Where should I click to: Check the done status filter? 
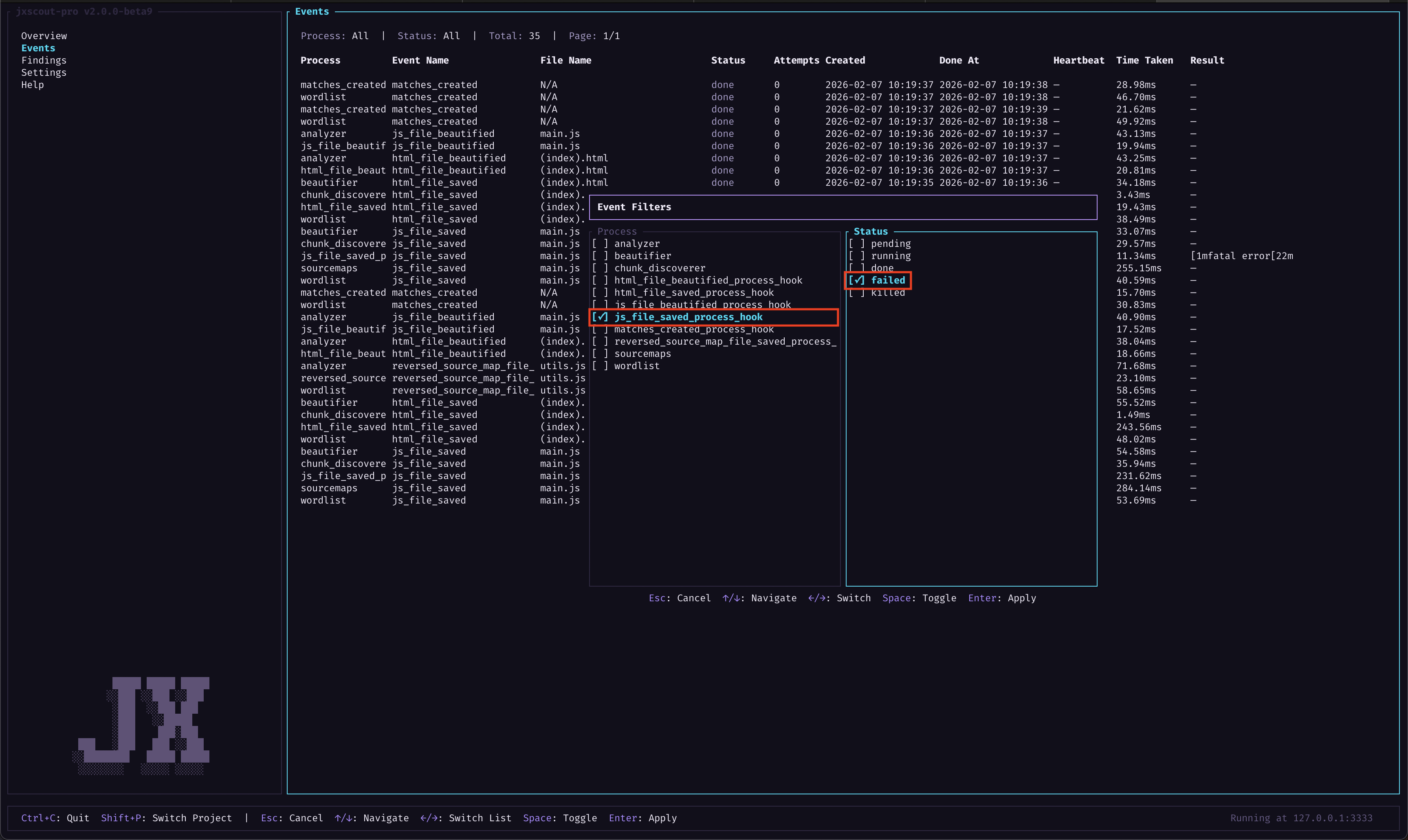871,268
